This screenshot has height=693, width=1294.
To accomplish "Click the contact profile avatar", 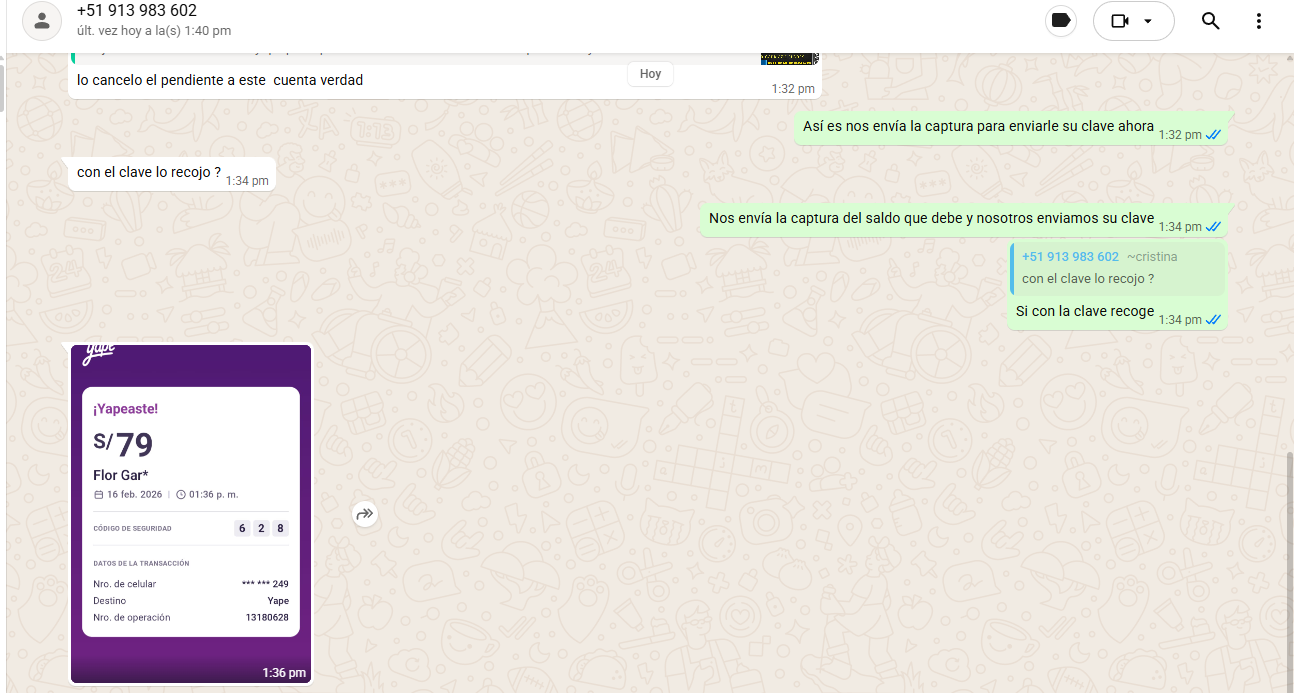I will [41, 21].
